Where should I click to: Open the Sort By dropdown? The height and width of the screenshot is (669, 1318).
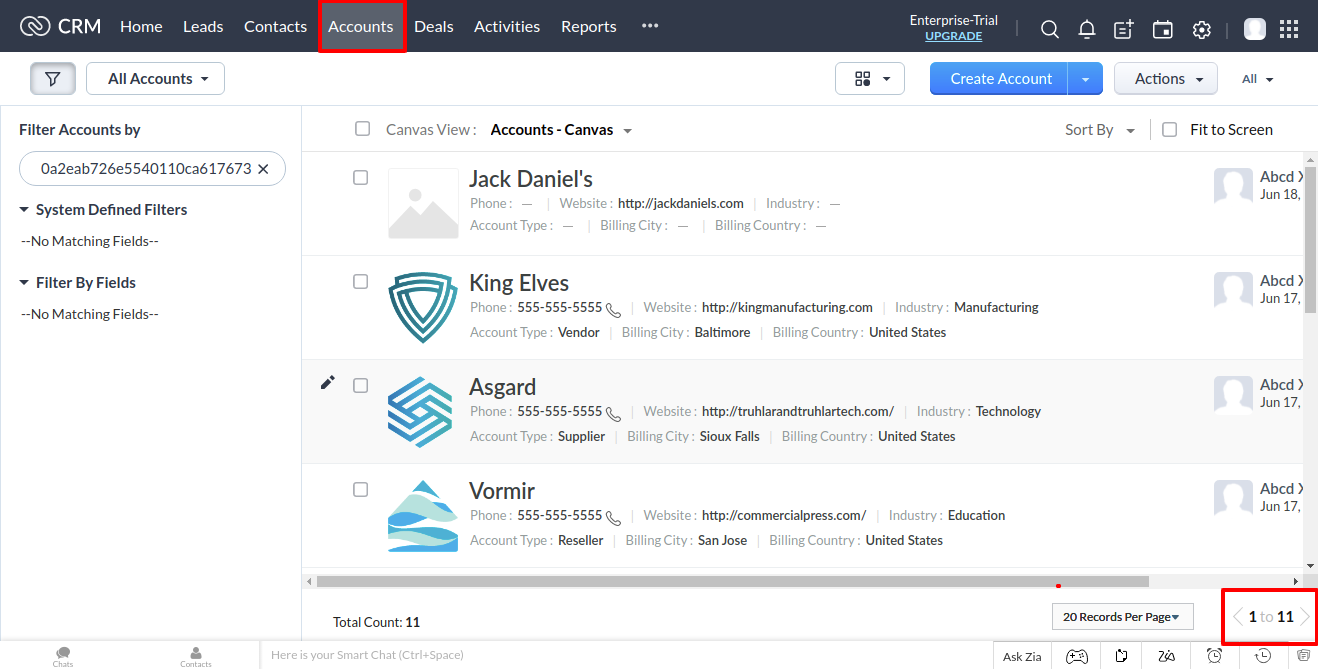pyautogui.click(x=1100, y=130)
